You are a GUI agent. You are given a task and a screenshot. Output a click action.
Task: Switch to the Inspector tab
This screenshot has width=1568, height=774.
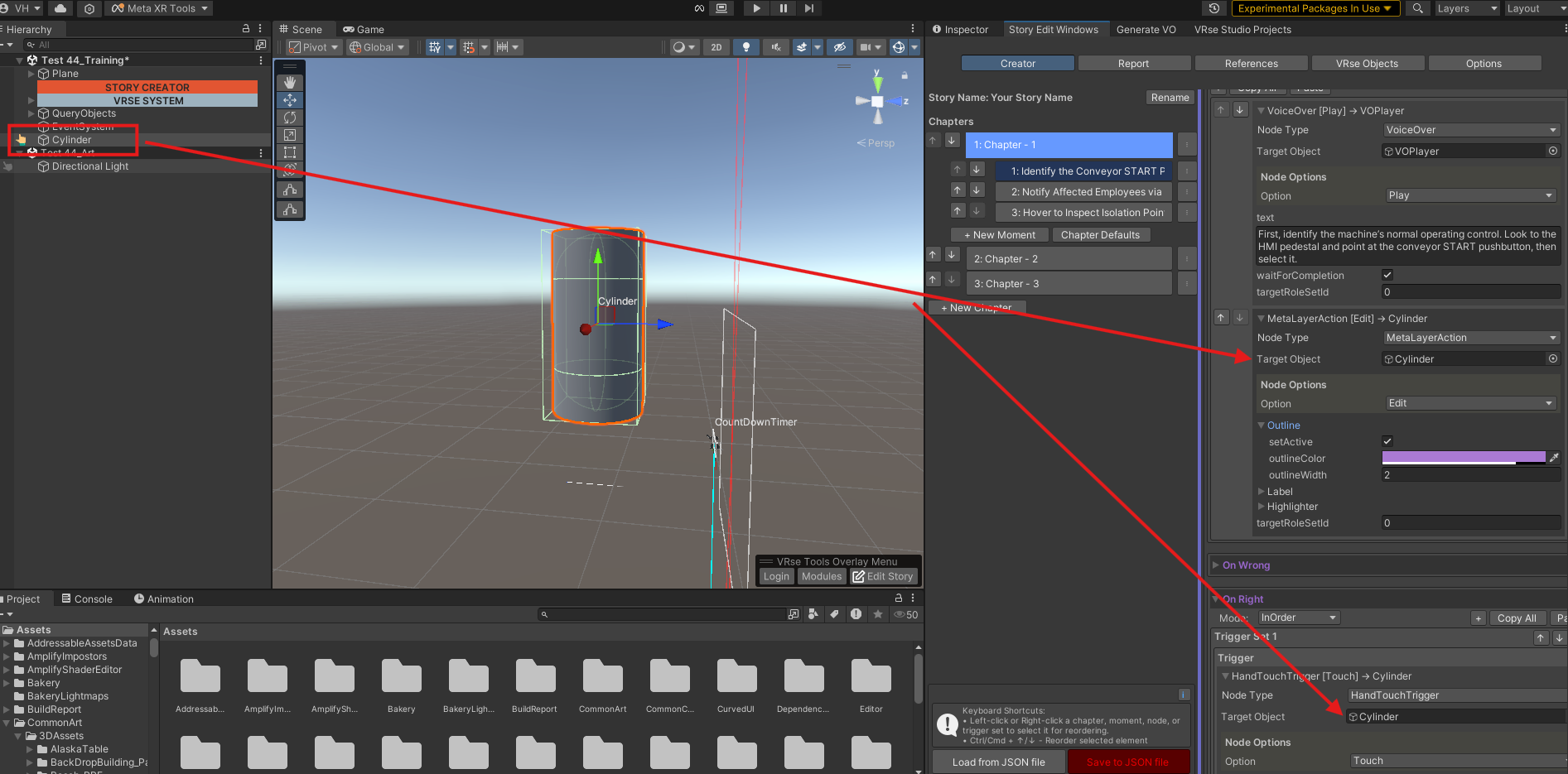coord(961,29)
